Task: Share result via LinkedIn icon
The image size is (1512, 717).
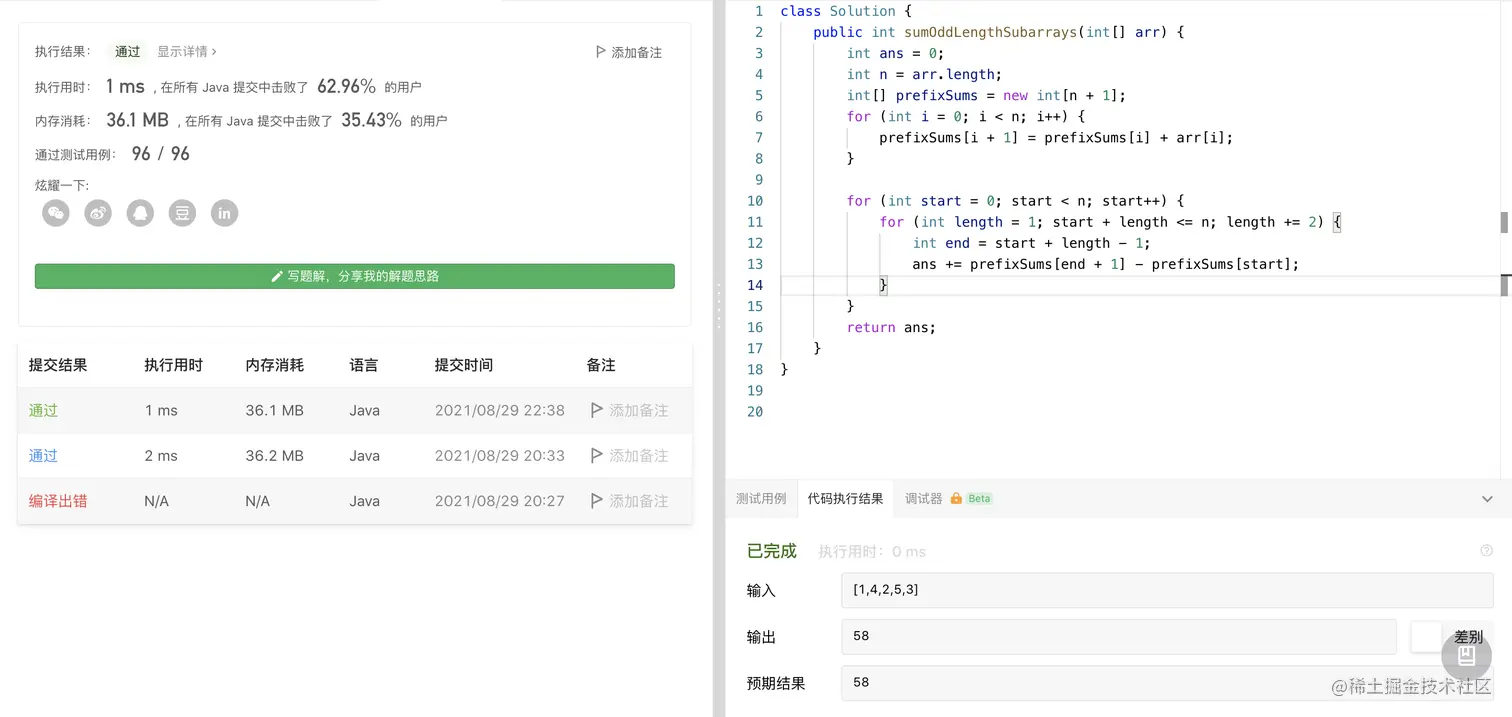Action: pyautogui.click(x=225, y=213)
